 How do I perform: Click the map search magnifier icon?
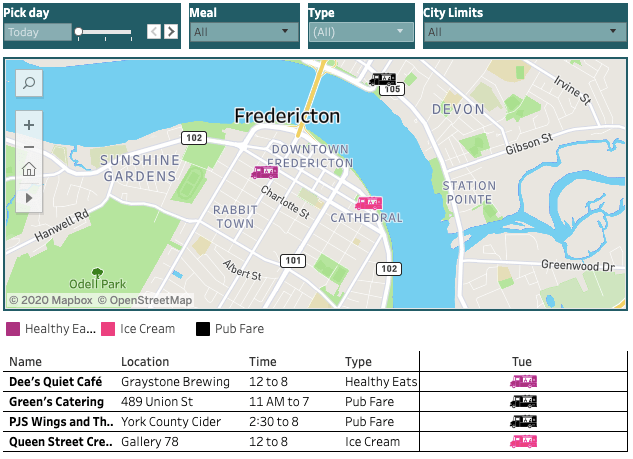pyautogui.click(x=29, y=84)
